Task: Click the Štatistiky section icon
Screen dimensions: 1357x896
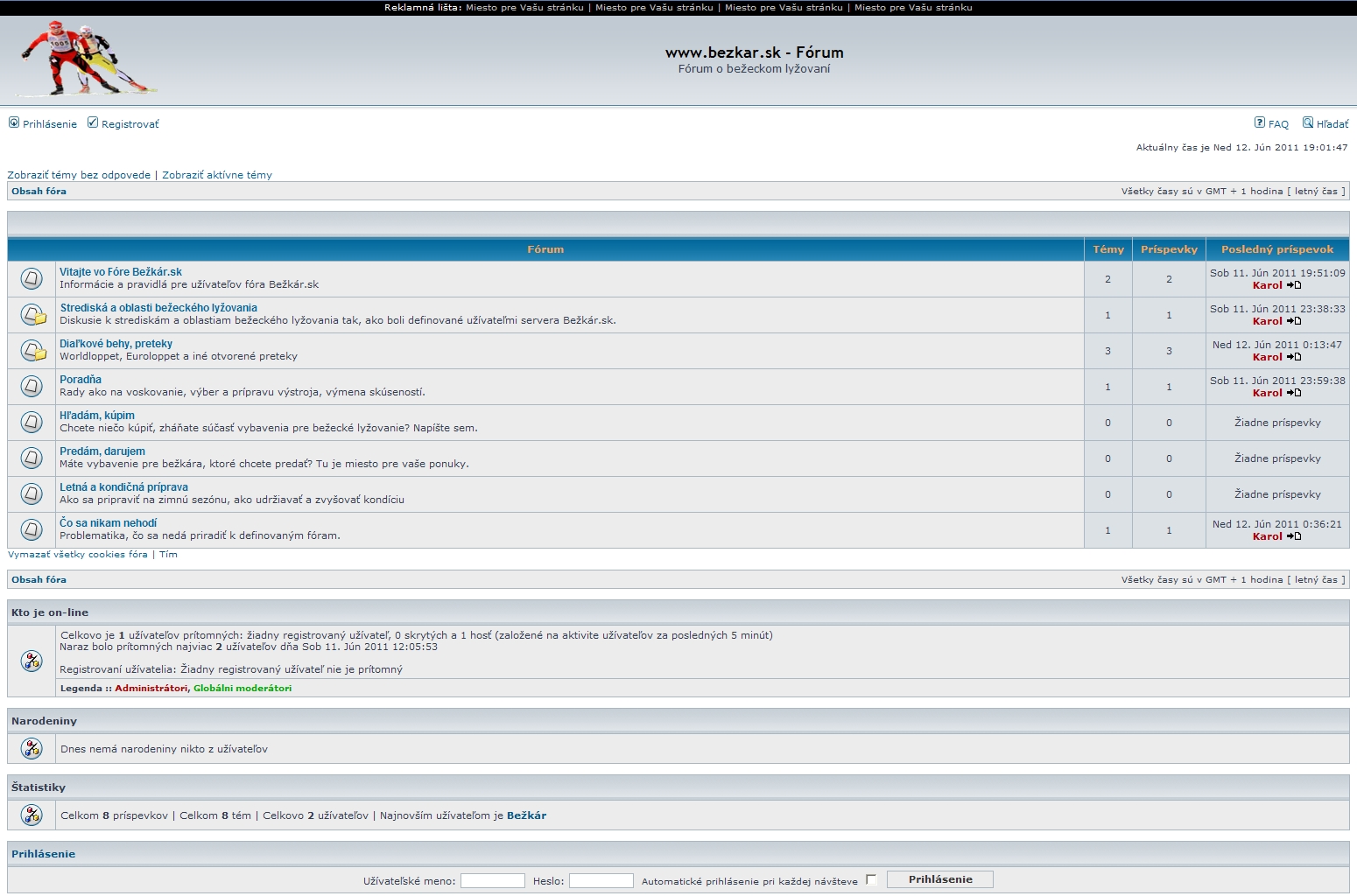Action: pos(32,815)
